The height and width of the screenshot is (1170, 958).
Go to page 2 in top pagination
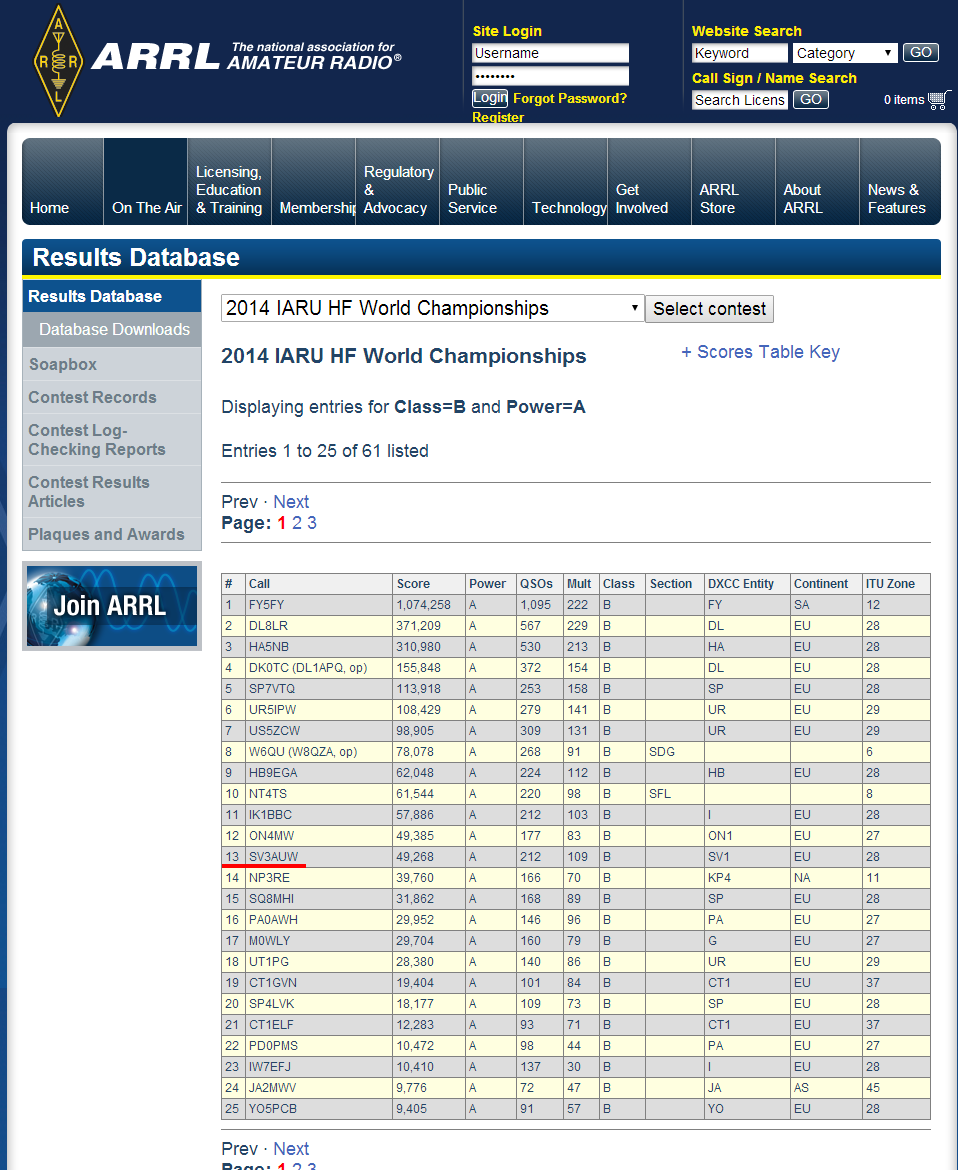pos(297,523)
